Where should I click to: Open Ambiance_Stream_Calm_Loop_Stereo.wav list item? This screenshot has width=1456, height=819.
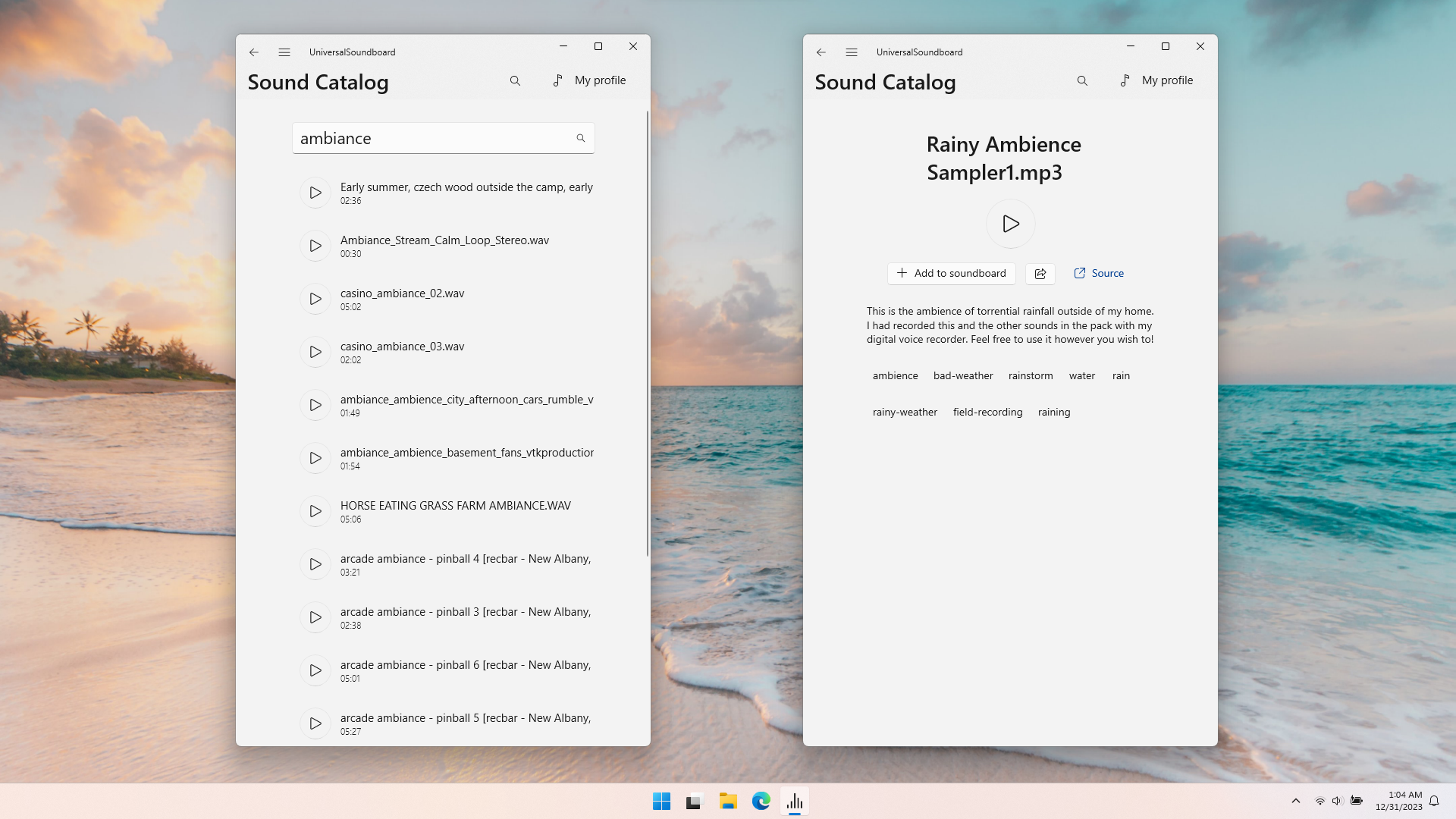(444, 246)
